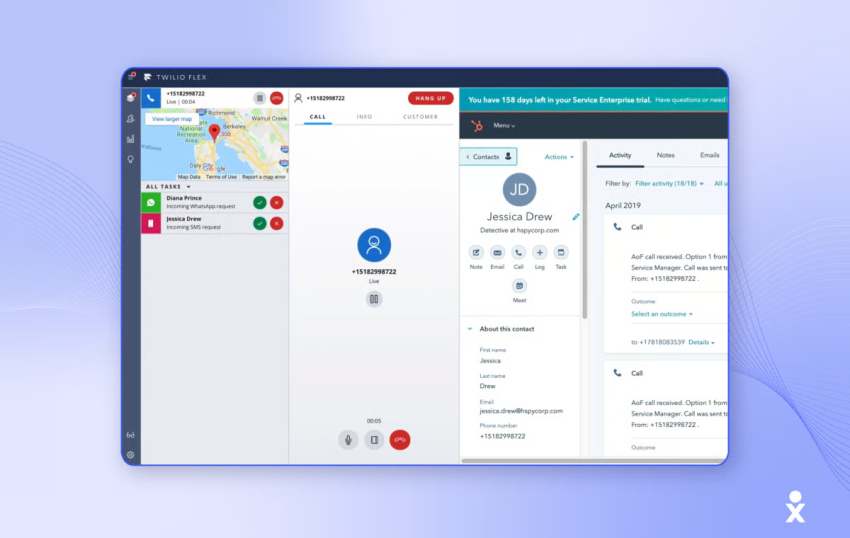This screenshot has width=850, height=538.
Task: Create a Note for Jessica Drew
Action: click(x=476, y=253)
